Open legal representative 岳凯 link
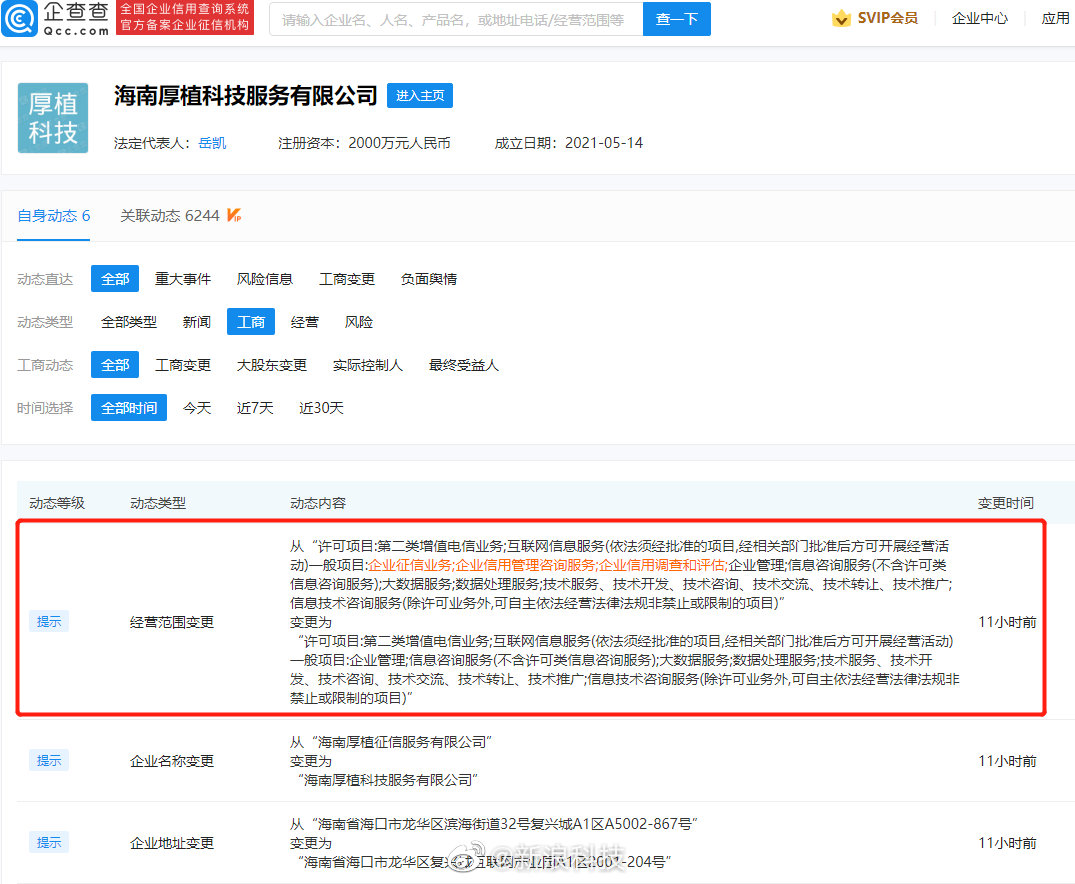This screenshot has width=1075, height=884. click(212, 143)
